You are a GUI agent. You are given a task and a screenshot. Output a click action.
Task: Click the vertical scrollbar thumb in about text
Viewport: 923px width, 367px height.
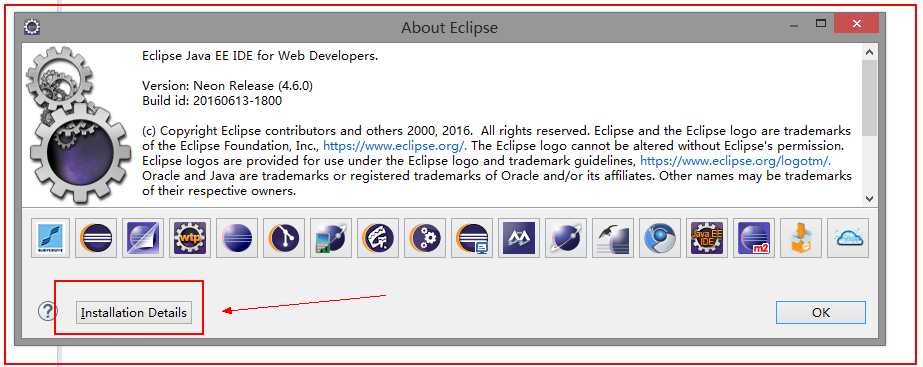click(869, 97)
